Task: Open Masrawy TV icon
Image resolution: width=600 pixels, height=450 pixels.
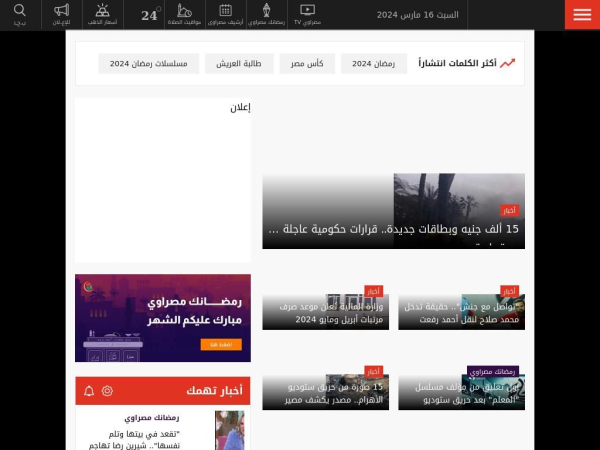Action: coord(307,15)
